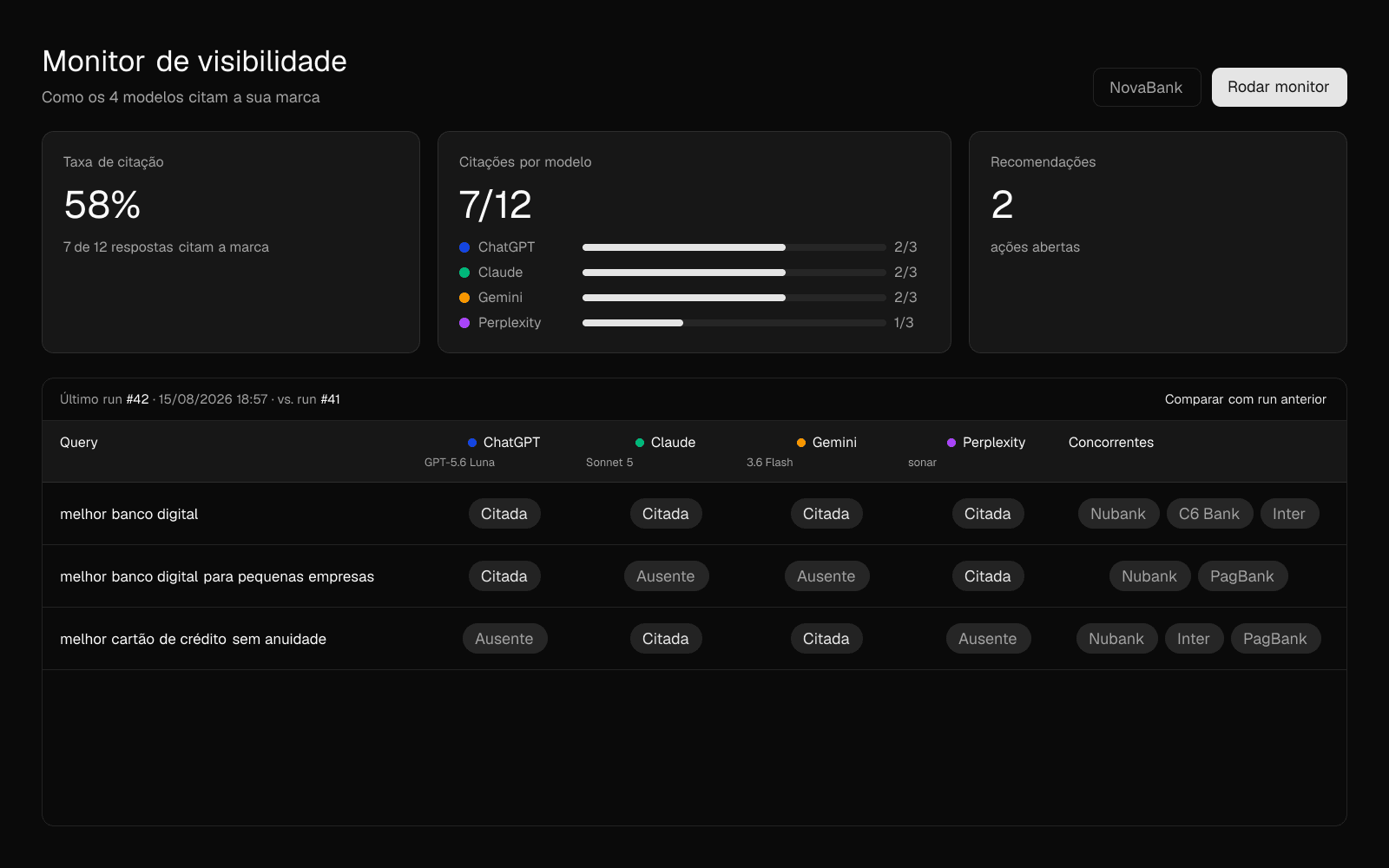The width and height of the screenshot is (1389, 868).
Task: Click the blue ChatGPT dot in table header
Action: coord(472,443)
